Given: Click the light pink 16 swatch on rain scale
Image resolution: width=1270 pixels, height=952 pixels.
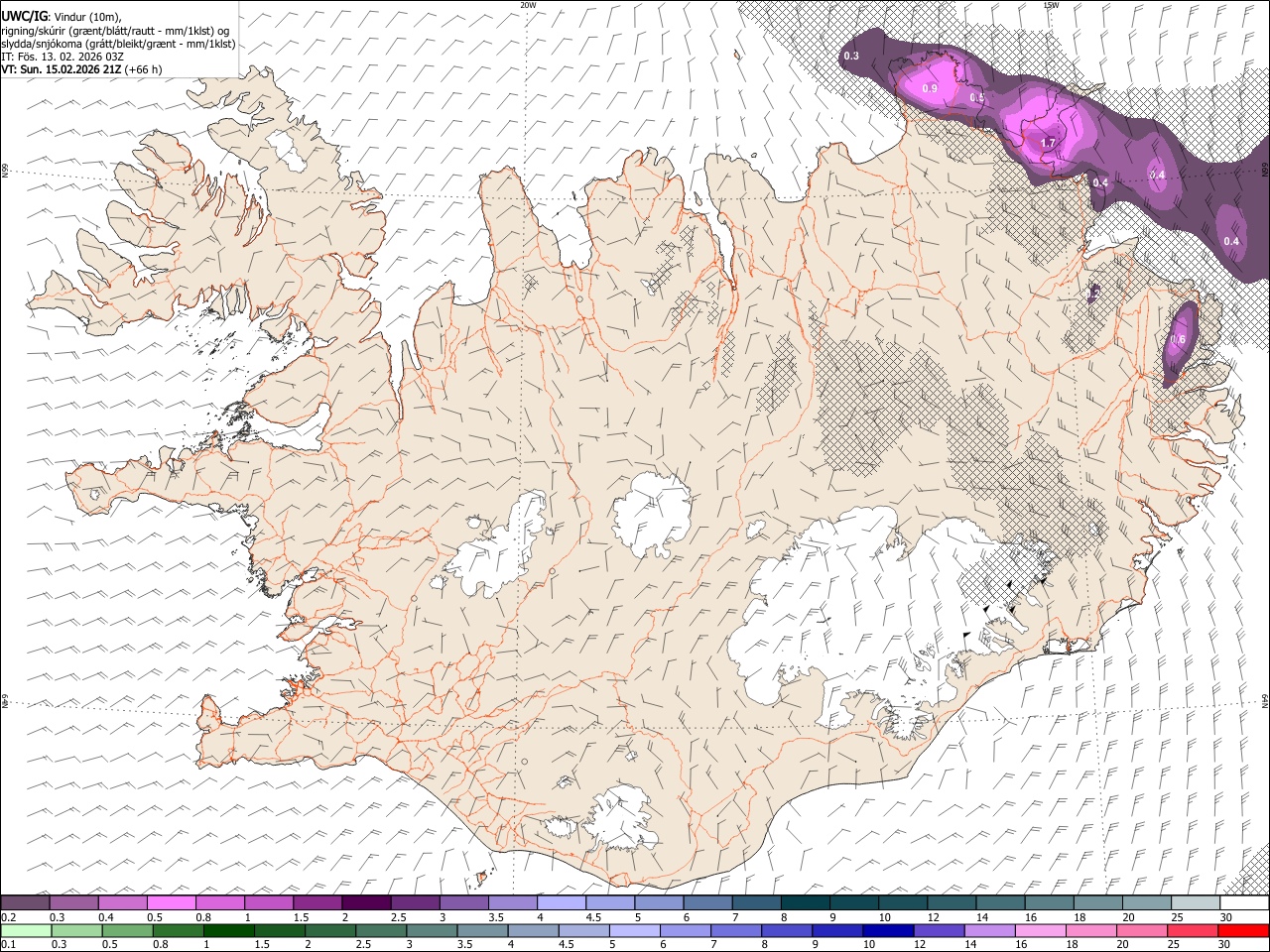Looking at the screenshot, I should point(1040,930).
